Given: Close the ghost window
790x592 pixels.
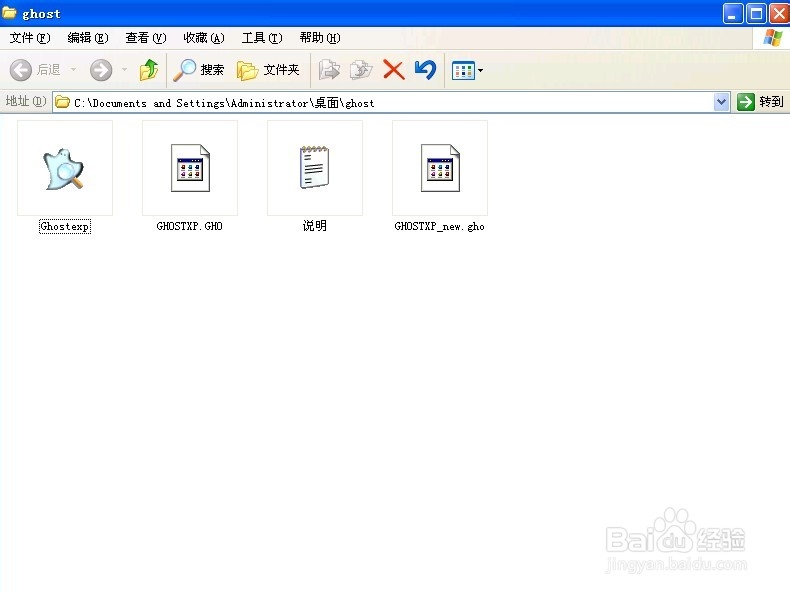Looking at the screenshot, I should (x=779, y=14).
